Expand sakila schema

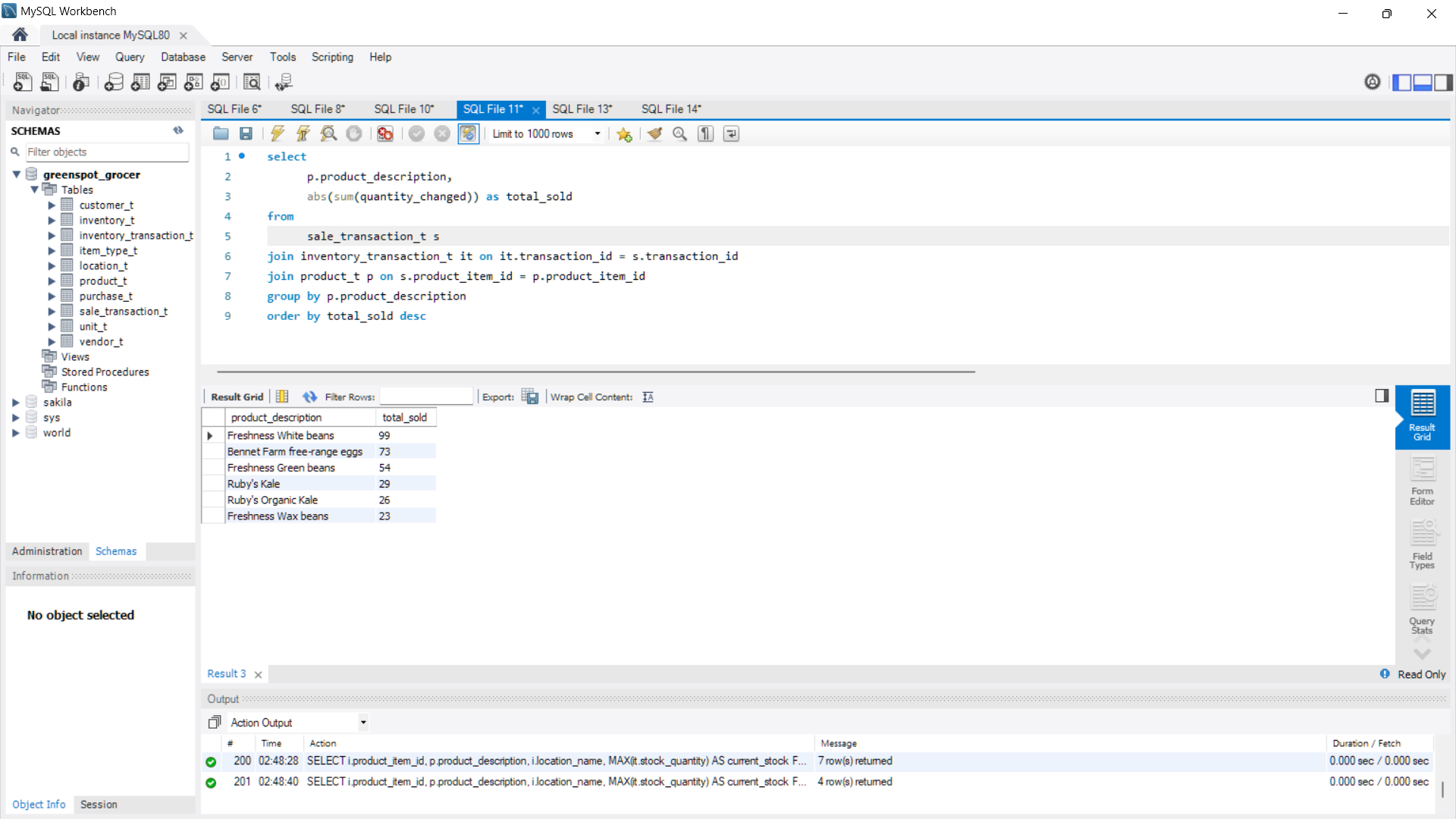16,403
